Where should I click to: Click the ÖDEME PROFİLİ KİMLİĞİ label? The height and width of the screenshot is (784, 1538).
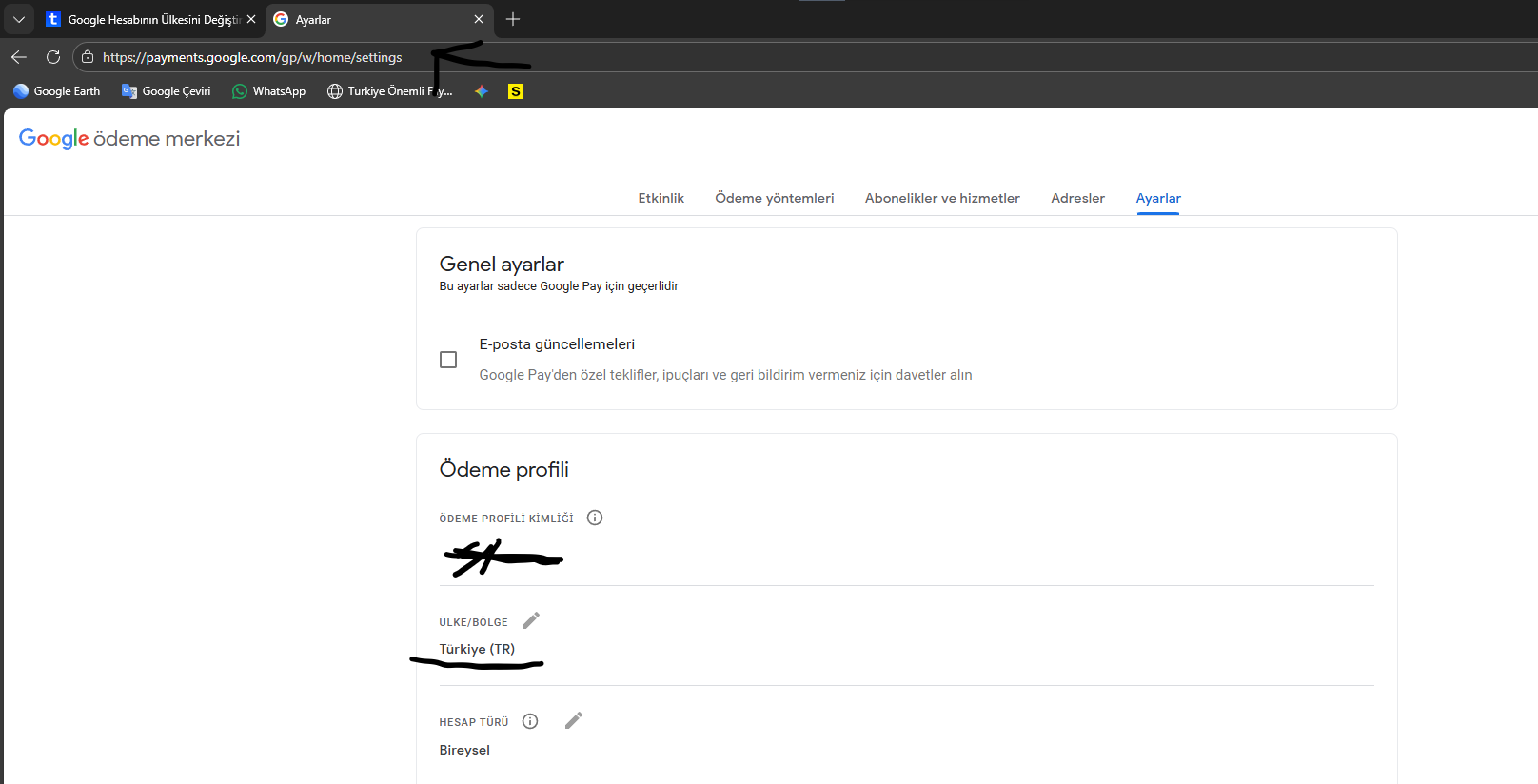click(x=506, y=519)
